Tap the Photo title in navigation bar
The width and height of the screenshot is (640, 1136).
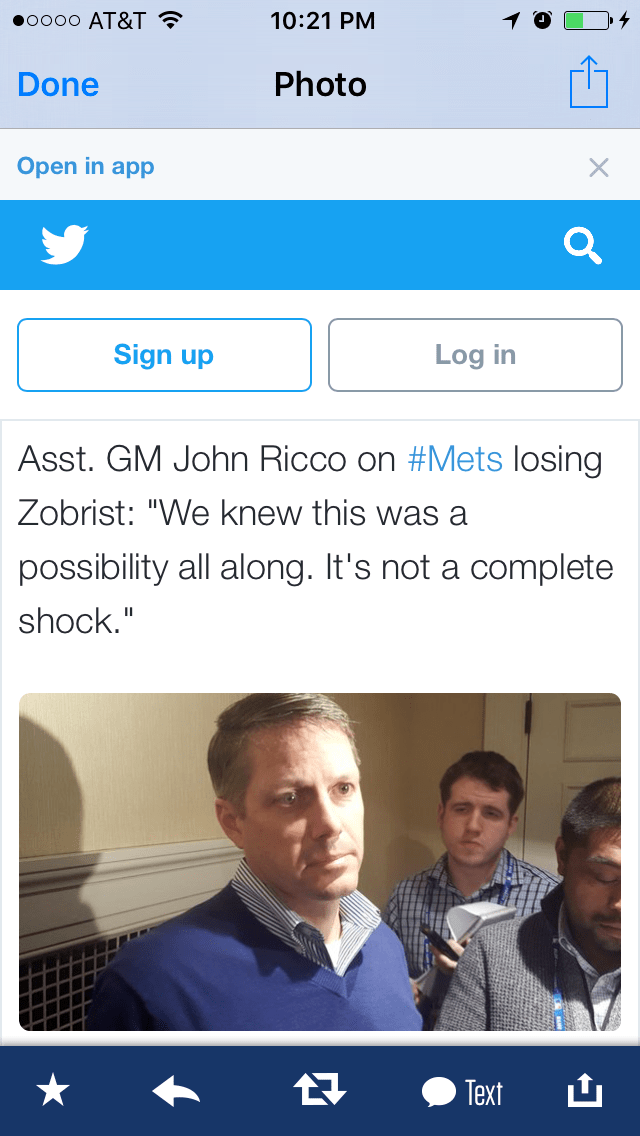tap(320, 85)
